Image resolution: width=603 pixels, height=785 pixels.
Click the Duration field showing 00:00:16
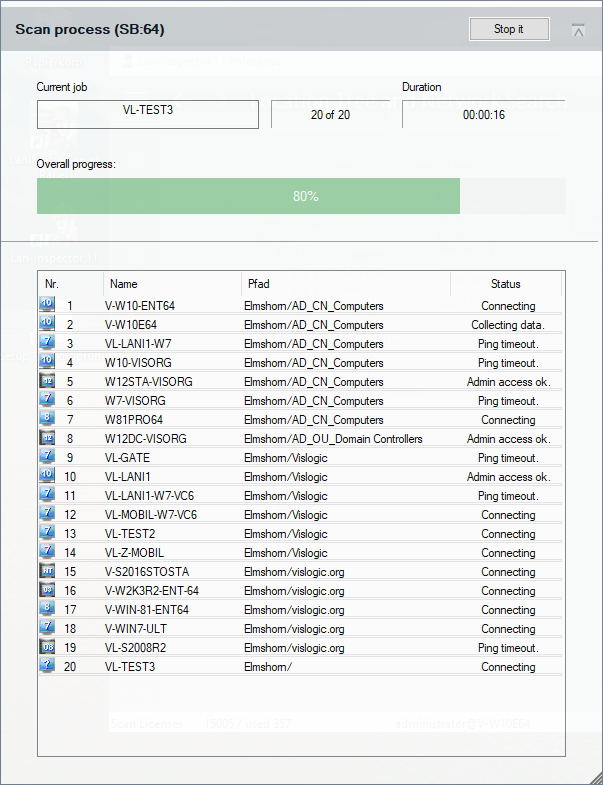point(483,114)
